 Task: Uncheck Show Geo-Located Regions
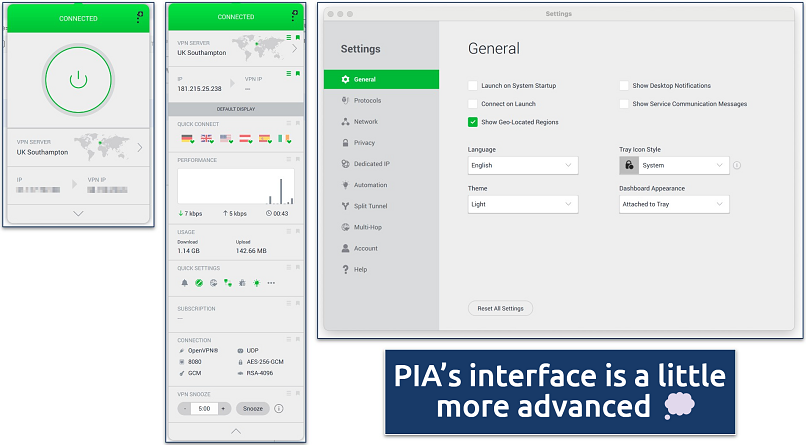click(473, 122)
